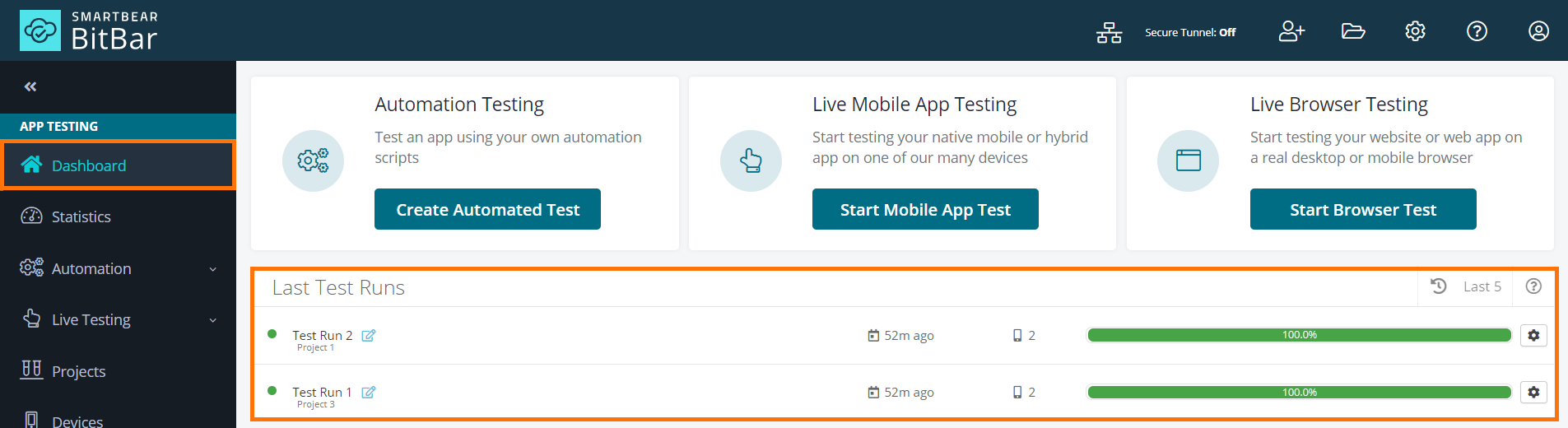The height and width of the screenshot is (428, 1568).
Task: Open the settings gear in top bar
Action: point(1415,31)
